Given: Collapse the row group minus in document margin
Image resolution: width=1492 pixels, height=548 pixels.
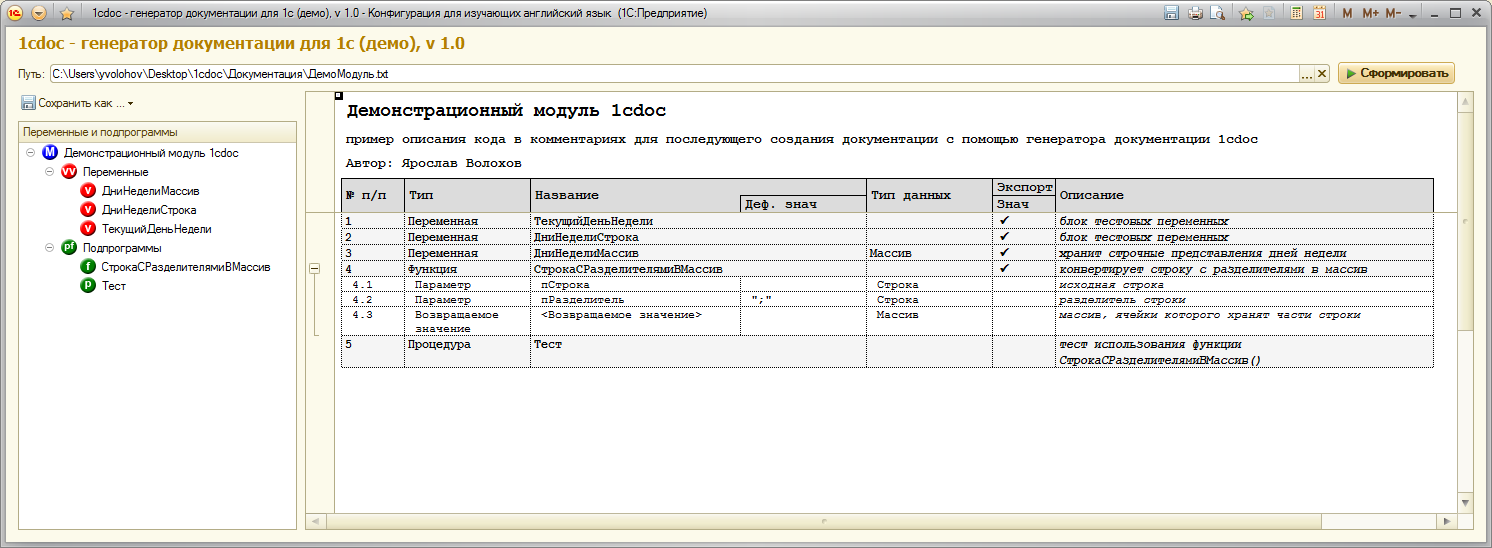Looking at the screenshot, I should [314, 269].
